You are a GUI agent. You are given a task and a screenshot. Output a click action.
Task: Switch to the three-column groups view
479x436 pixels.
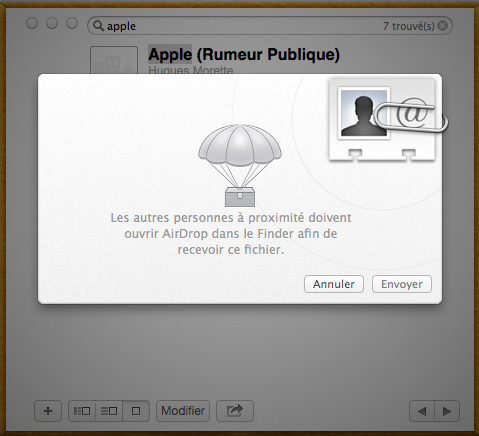point(82,411)
